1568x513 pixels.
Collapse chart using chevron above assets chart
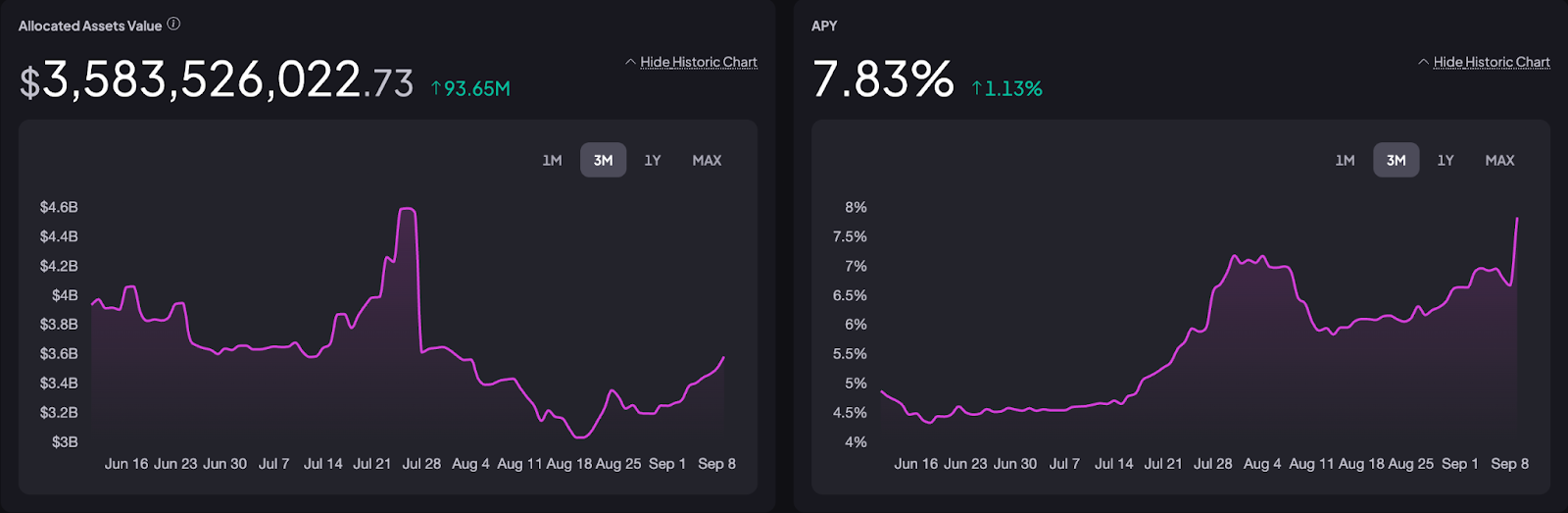630,62
